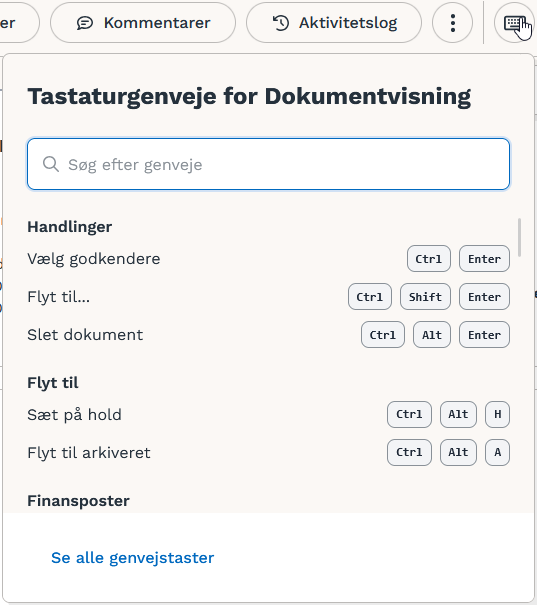The image size is (537, 605).
Task: Open the three-dot more options menu
Action: pos(453,23)
